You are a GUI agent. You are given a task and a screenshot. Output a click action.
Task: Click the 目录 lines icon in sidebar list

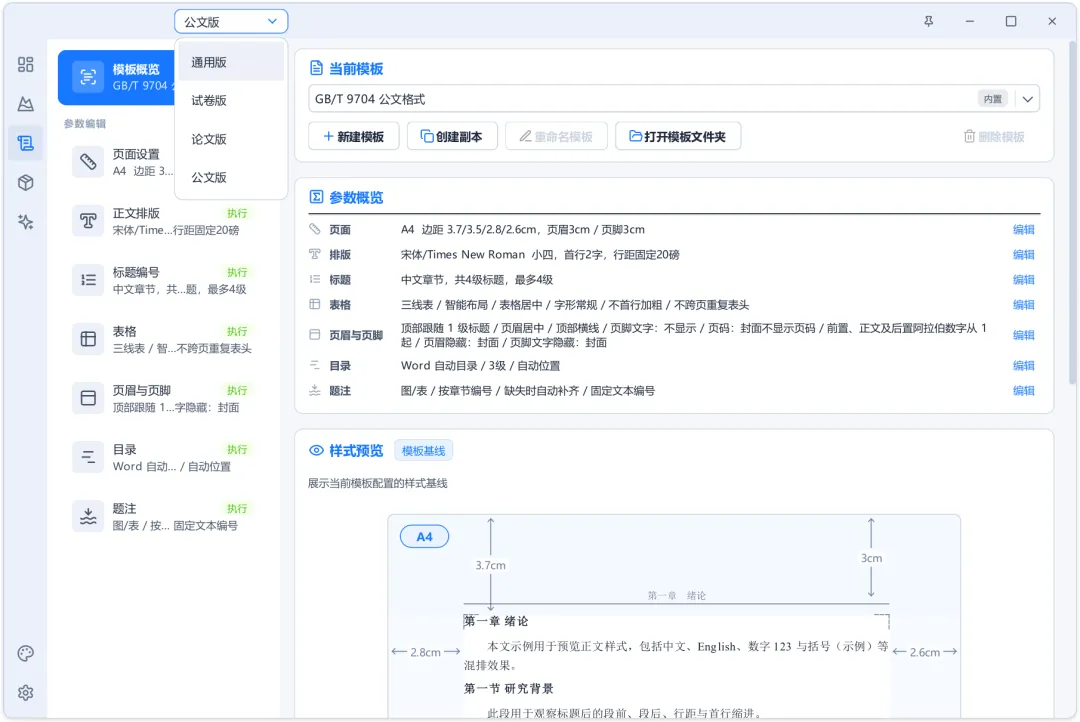point(88,457)
